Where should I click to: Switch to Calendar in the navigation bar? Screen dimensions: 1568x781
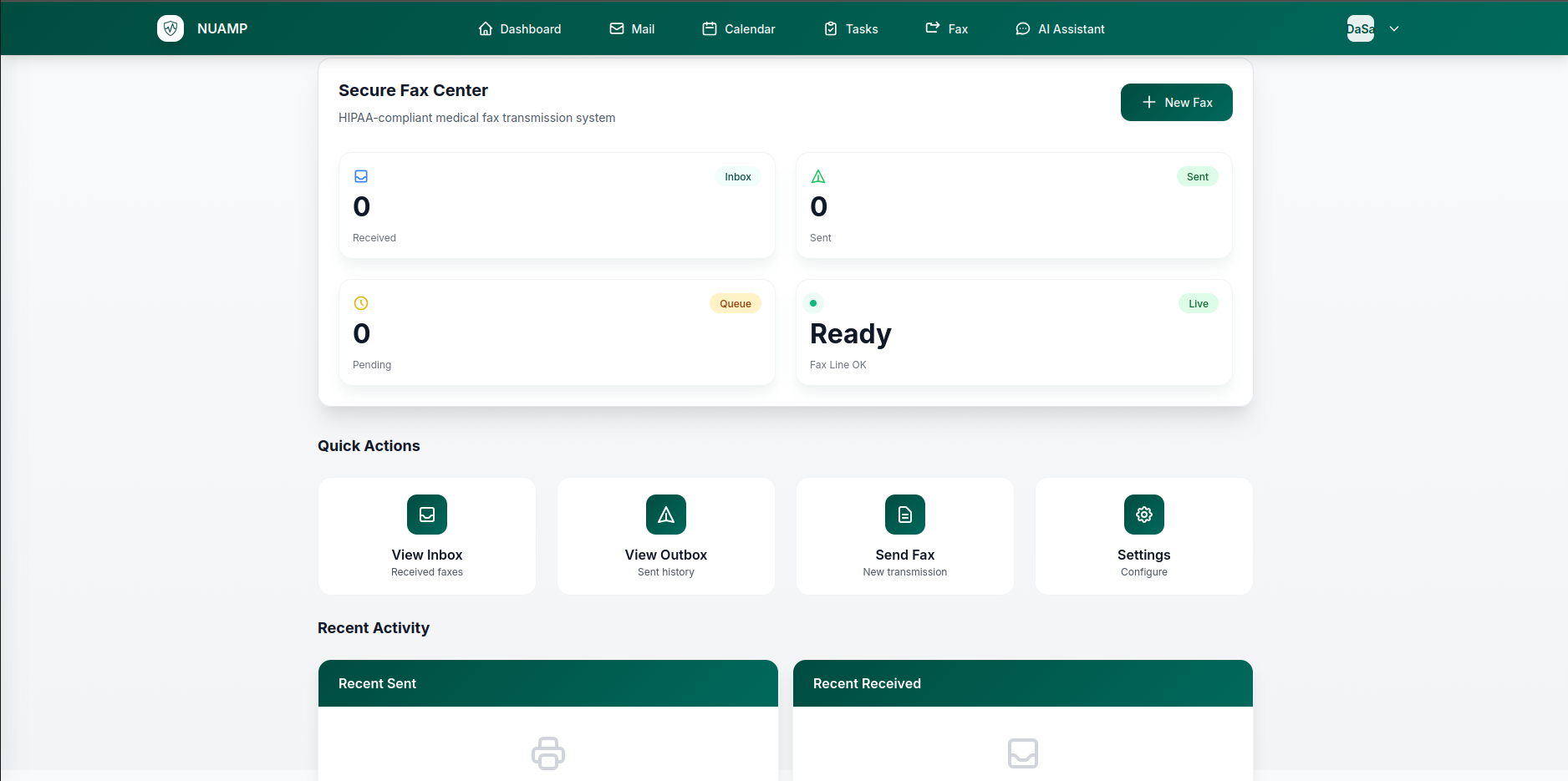point(739,28)
